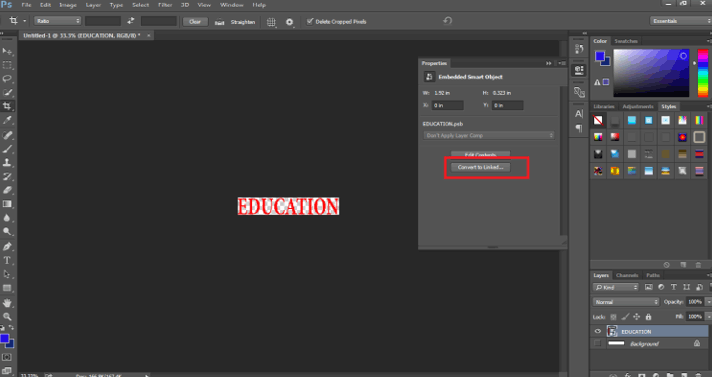712x377 pixels.
Task: Select the Dodge tool
Action: (7, 232)
